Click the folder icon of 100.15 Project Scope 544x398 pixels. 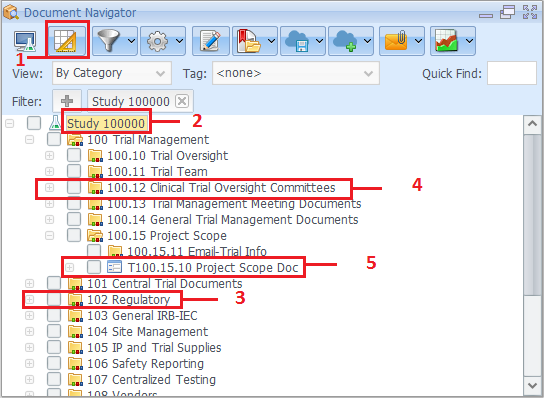pyautogui.click(x=95, y=236)
